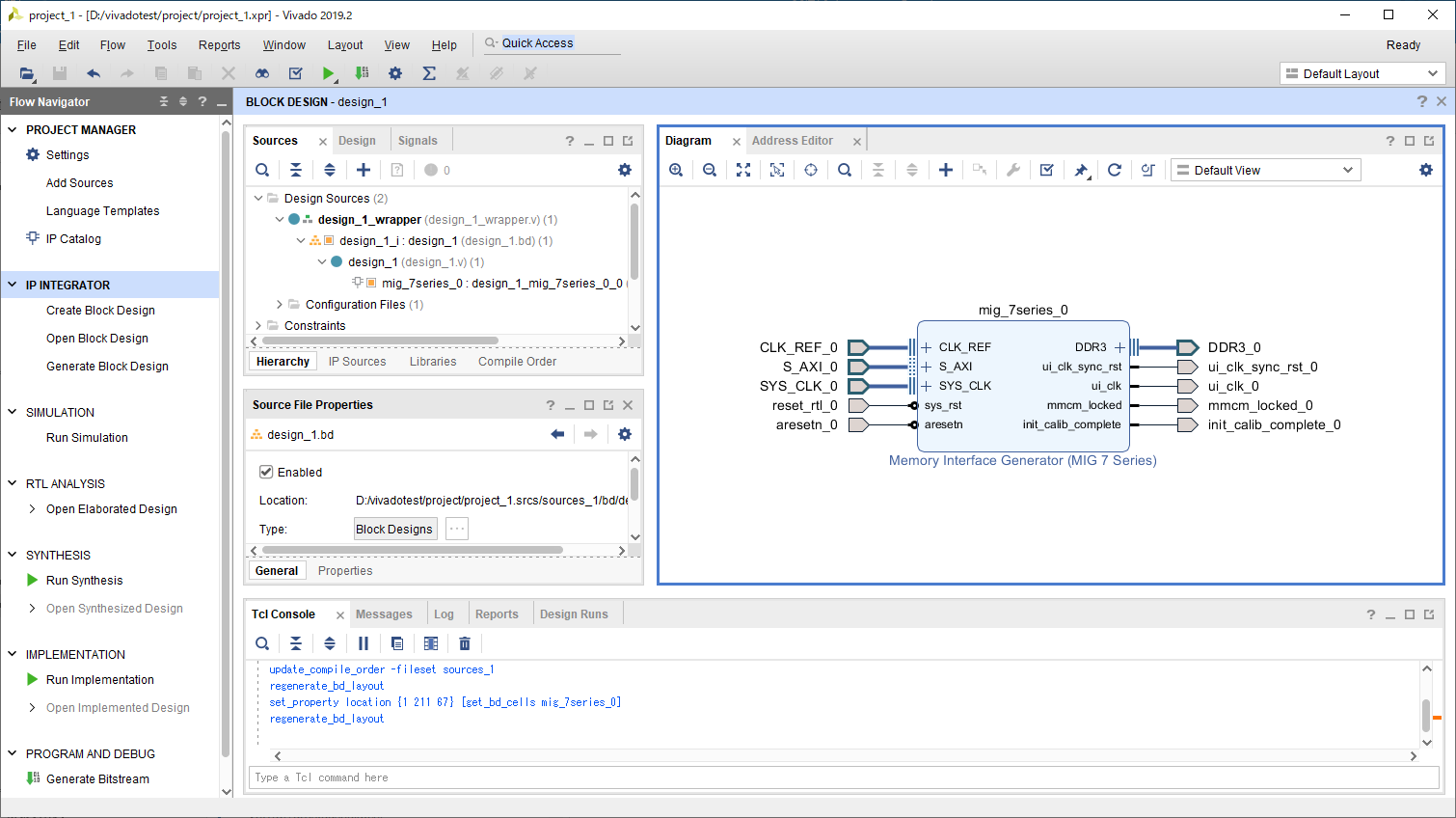Open the Default Layout dropdown

[1361, 73]
